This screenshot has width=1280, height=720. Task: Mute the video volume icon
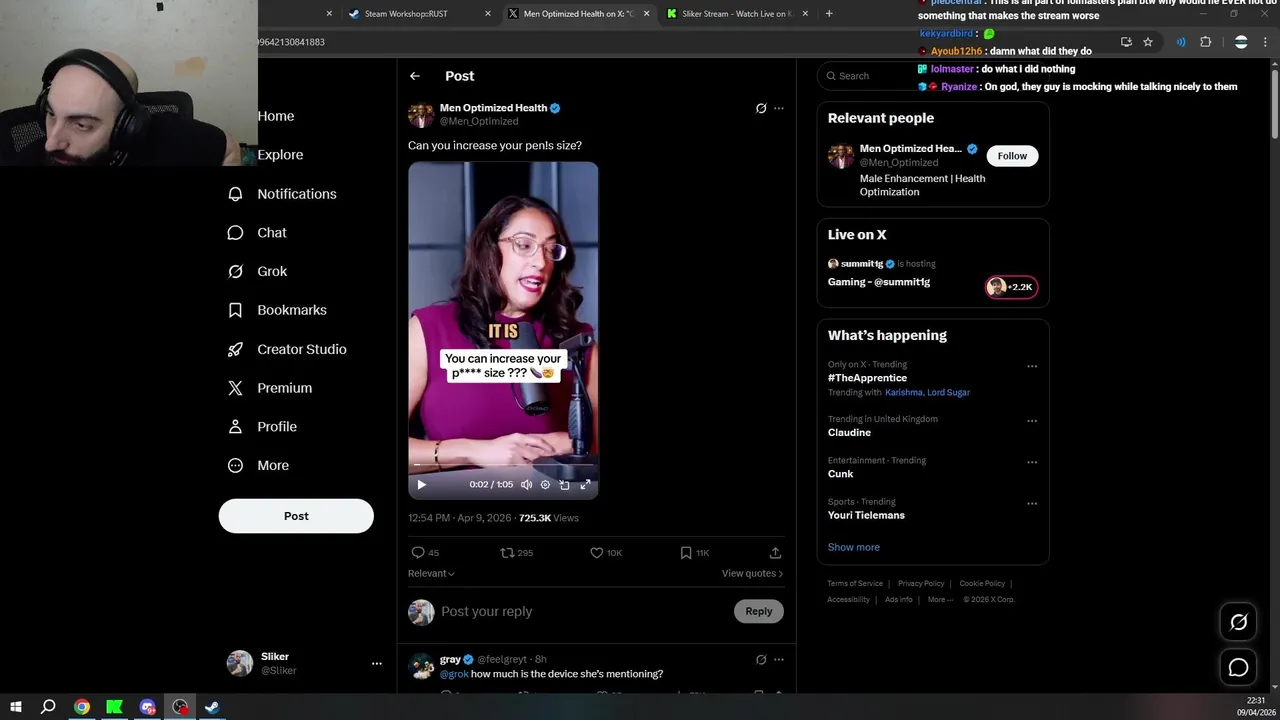527,485
